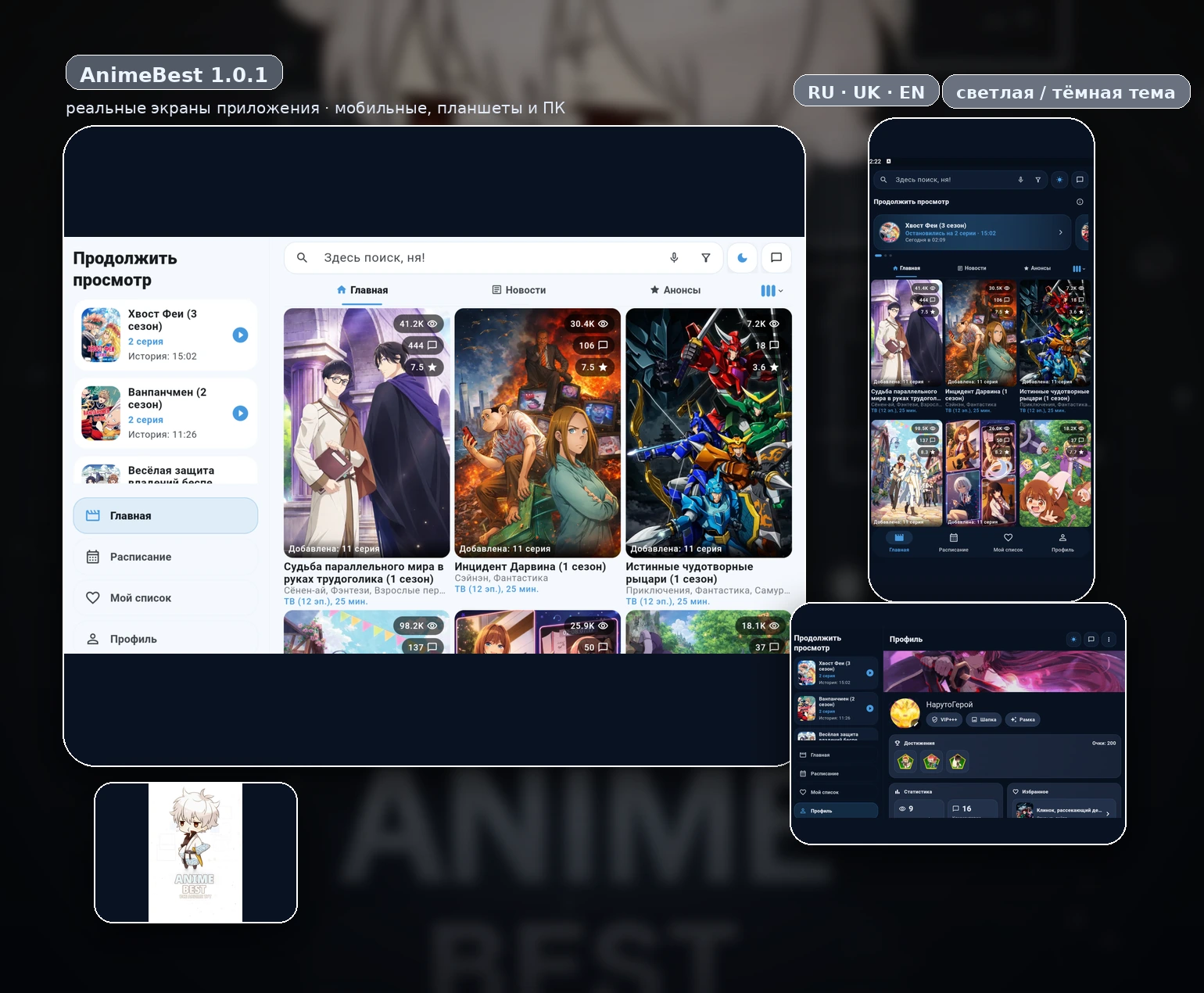Click the Расписание calendar icon in sidebar
This screenshot has height=993, width=1204.
93,557
